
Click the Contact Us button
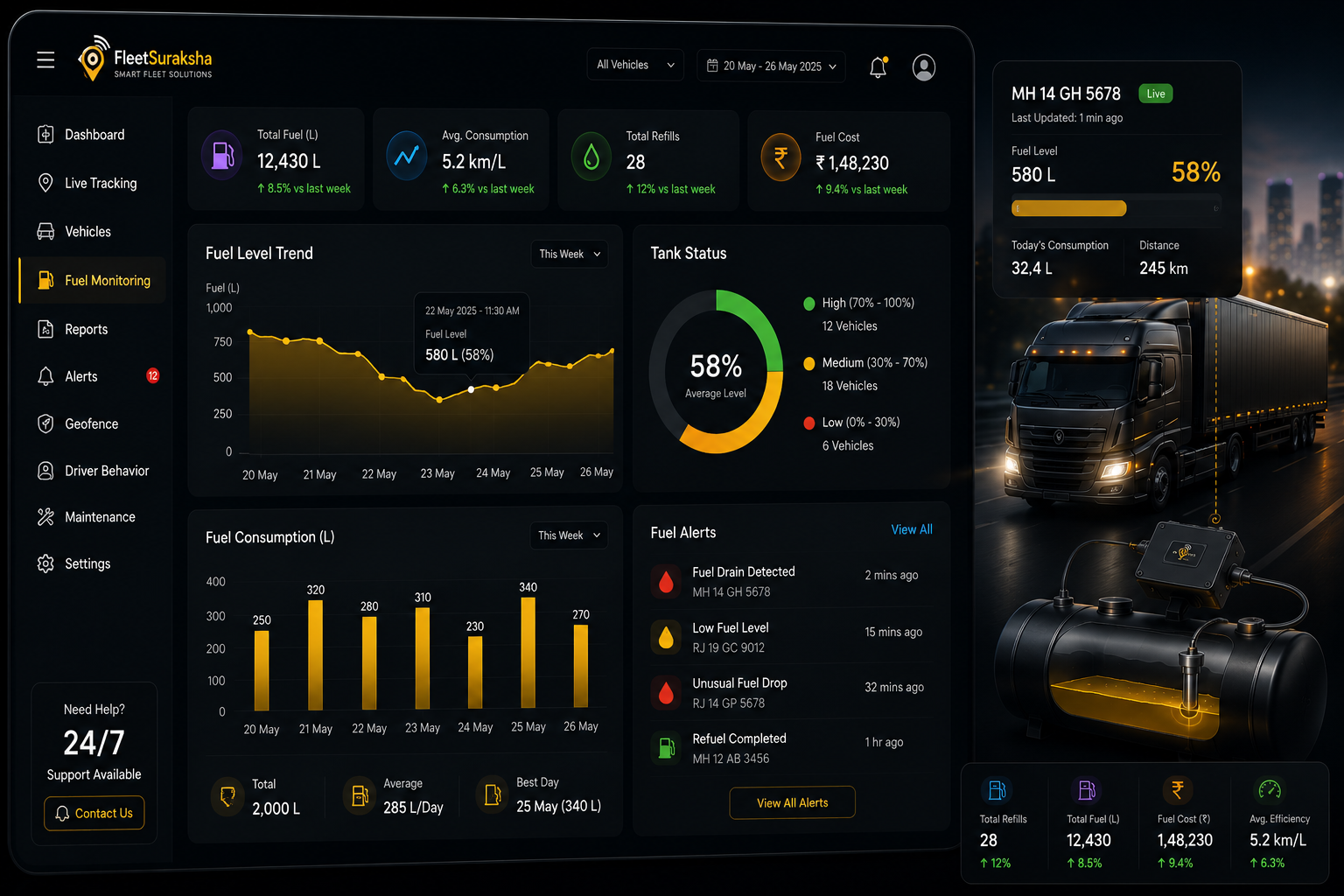pyautogui.click(x=94, y=813)
